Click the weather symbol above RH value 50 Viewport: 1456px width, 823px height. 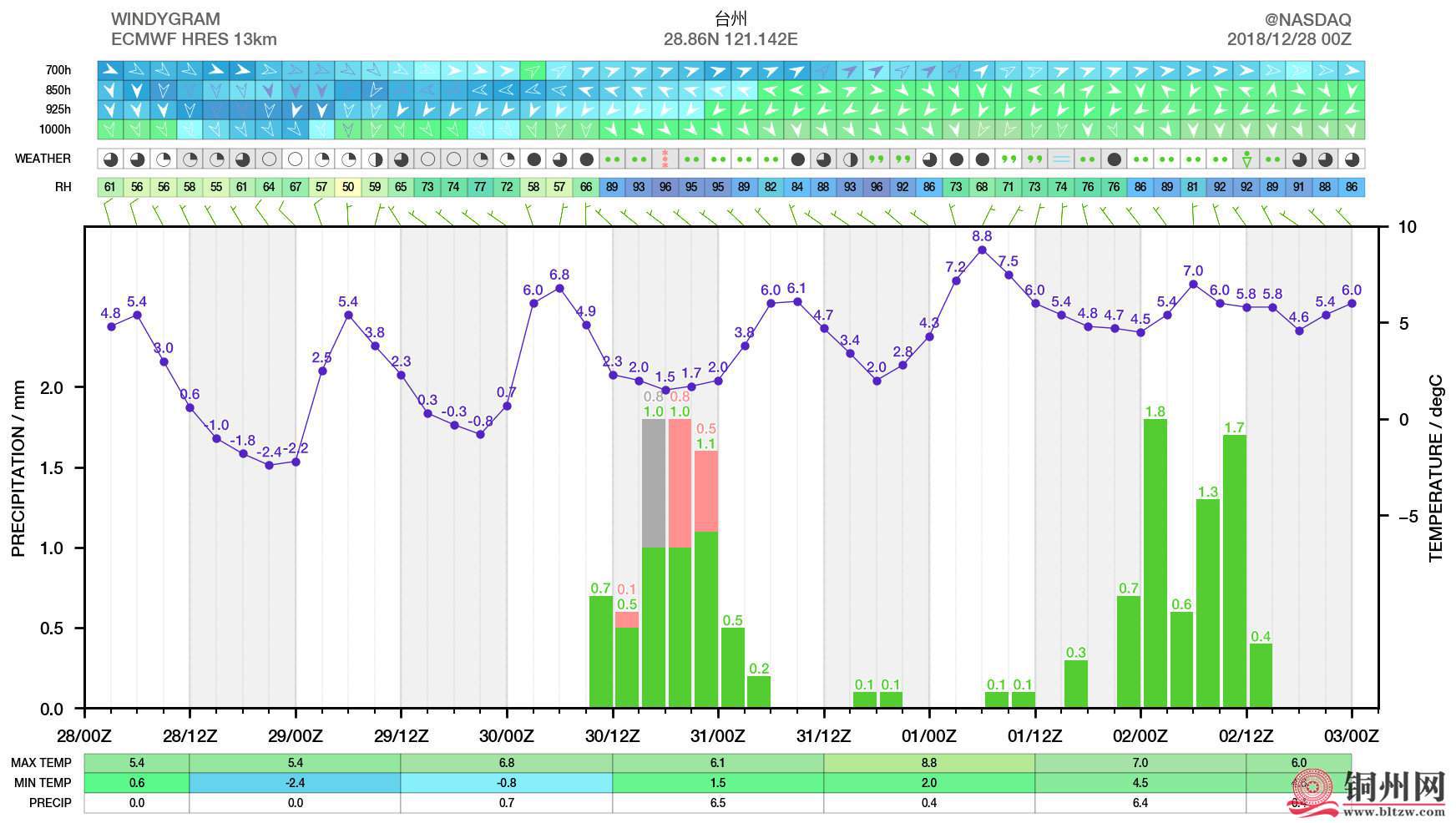348,159
